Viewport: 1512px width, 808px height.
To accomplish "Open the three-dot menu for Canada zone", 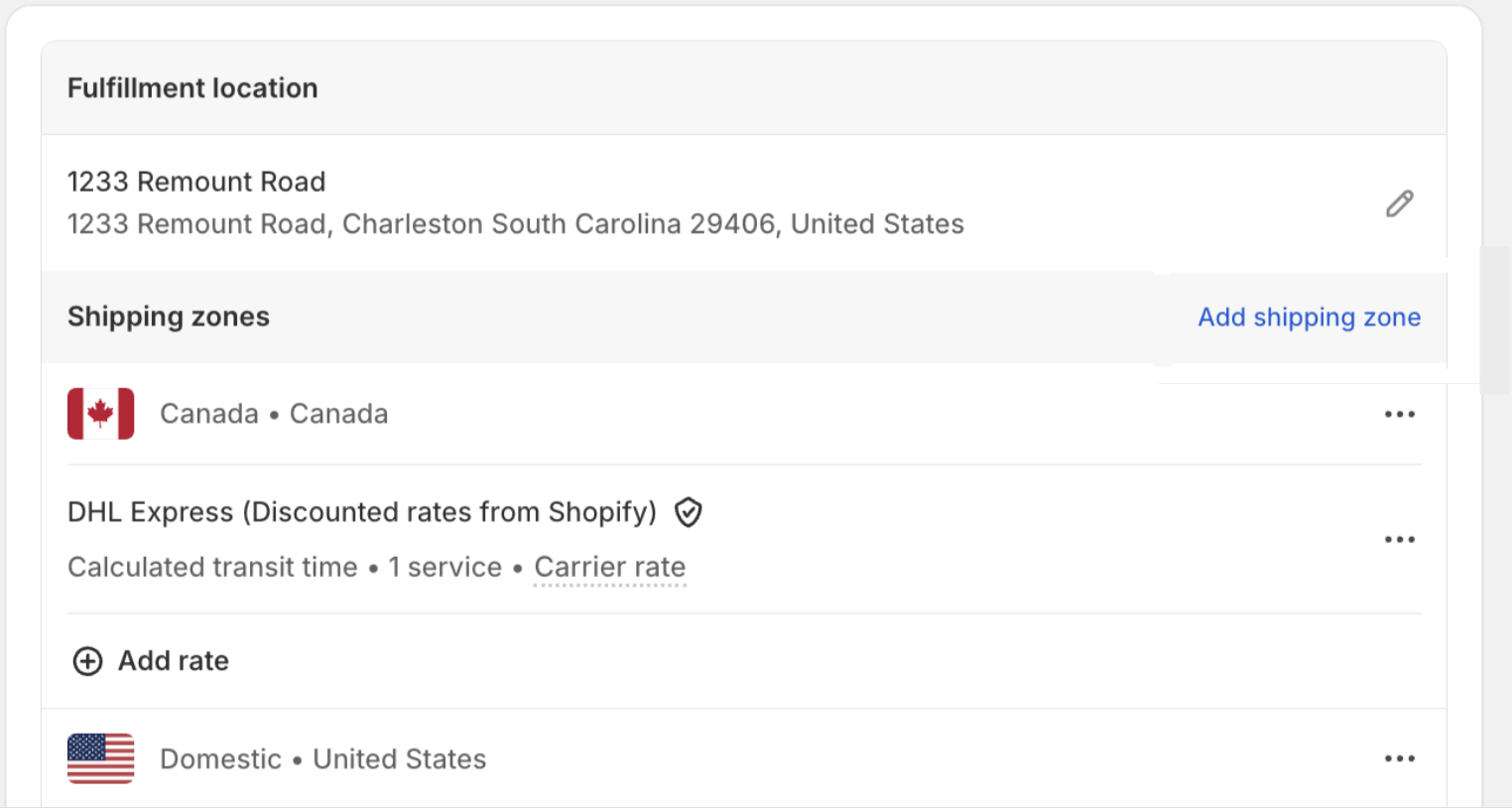I will (x=1399, y=414).
